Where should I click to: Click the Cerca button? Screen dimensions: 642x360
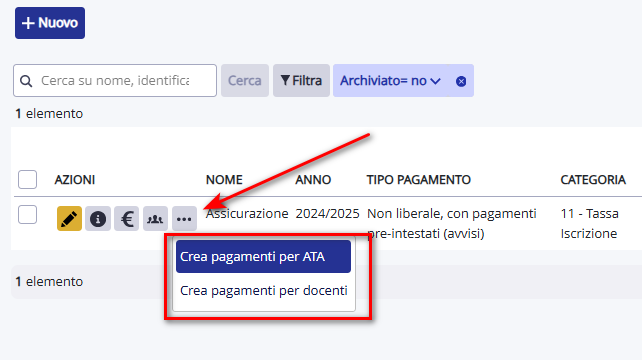coord(245,80)
